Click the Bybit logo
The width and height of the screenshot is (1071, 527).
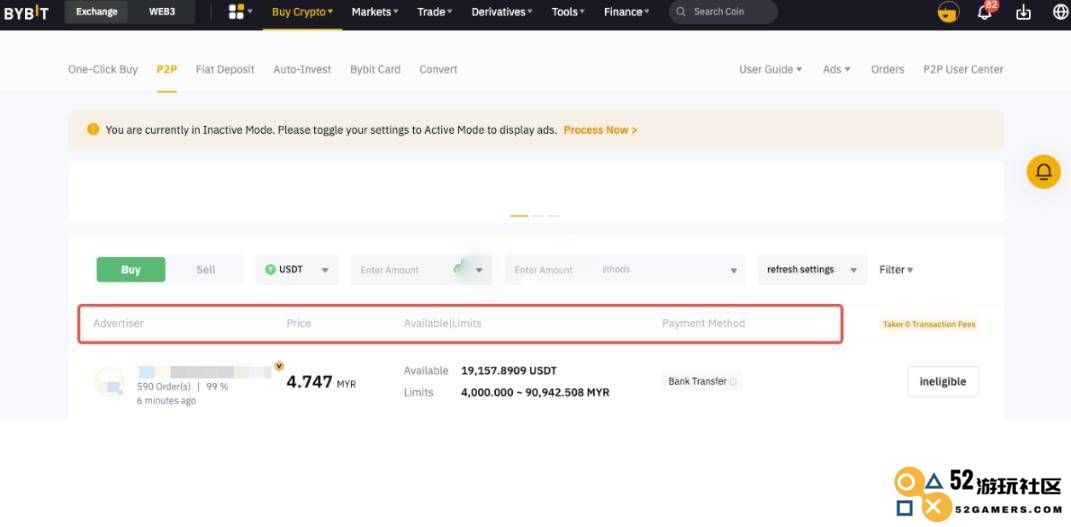25,12
